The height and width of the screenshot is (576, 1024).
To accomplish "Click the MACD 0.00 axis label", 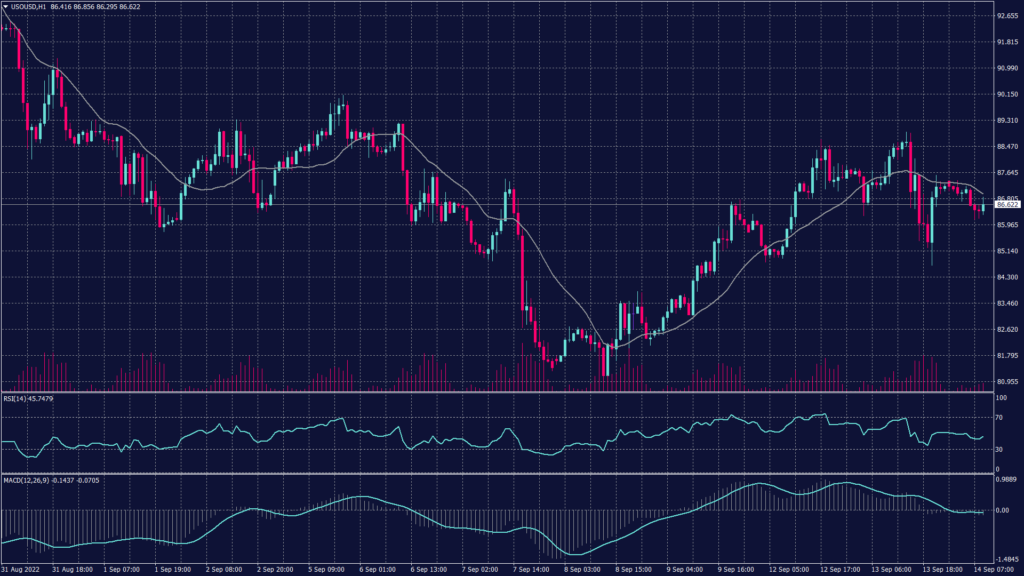I will pos(1003,510).
